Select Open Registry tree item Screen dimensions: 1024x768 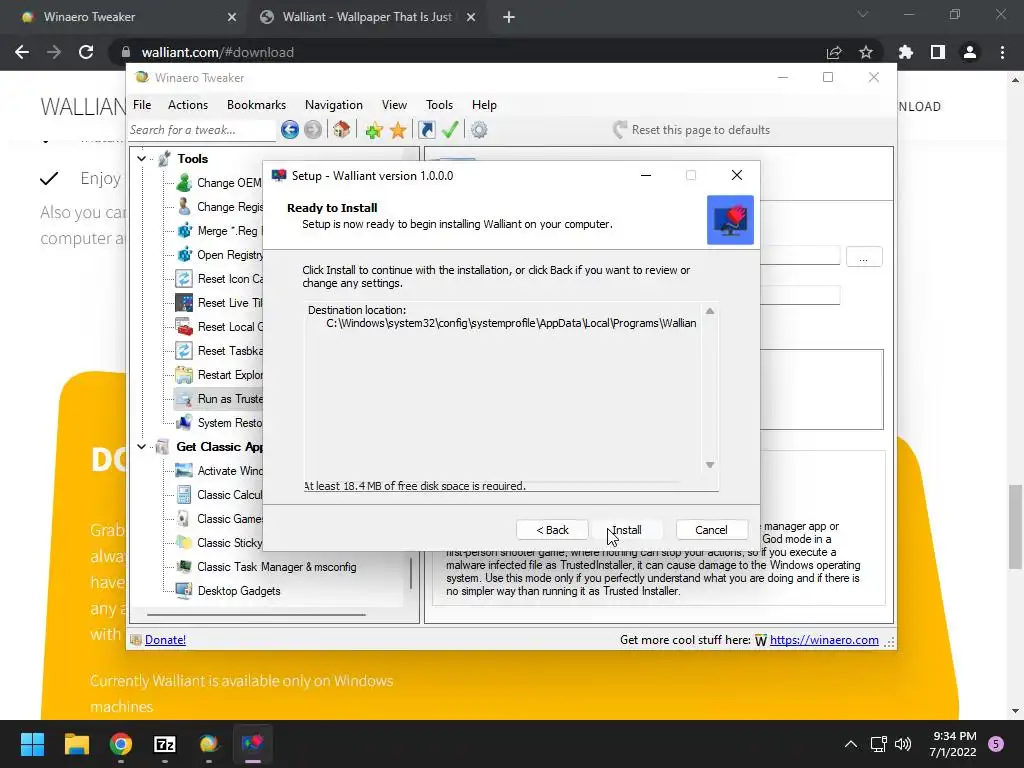coord(219,255)
